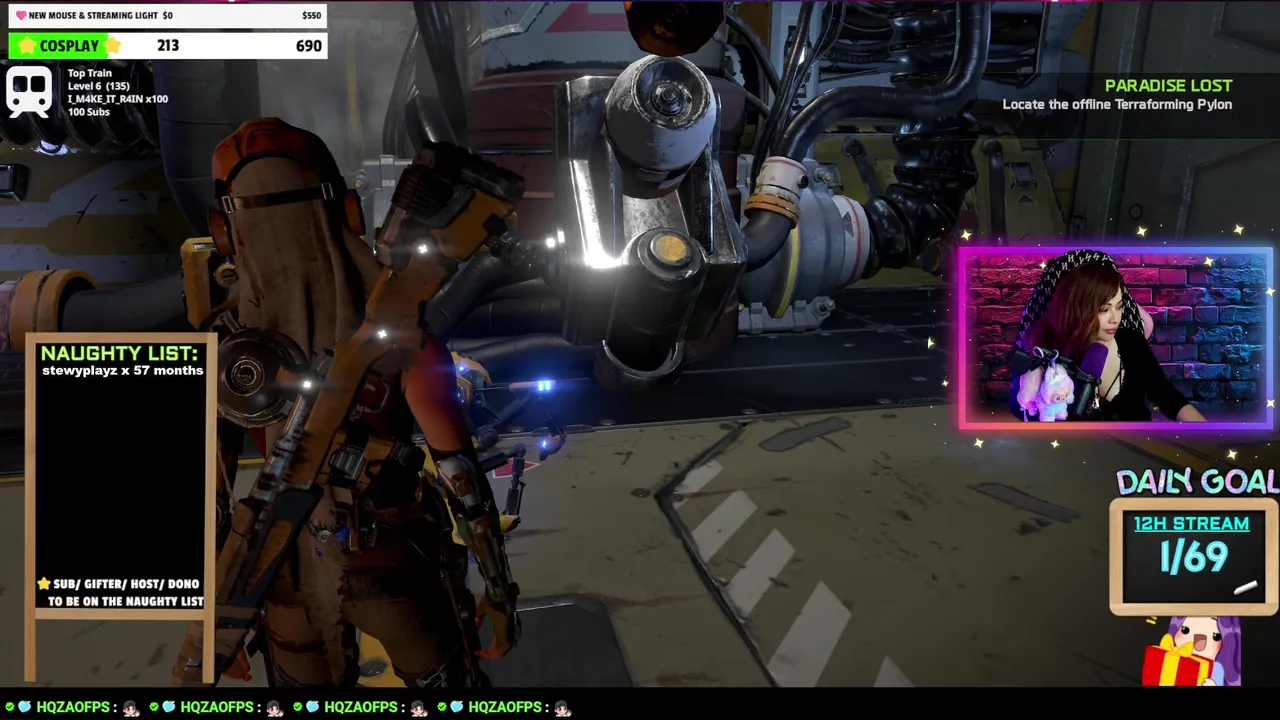The image size is (1280, 720).
Task: Click the New Mouse & Streaming Light goal bar
Action: (x=168, y=15)
